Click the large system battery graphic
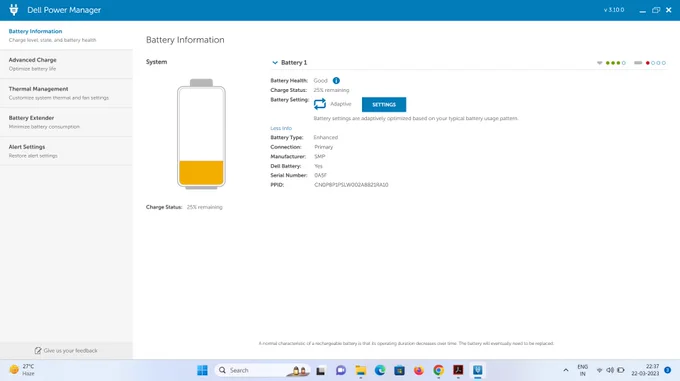 click(x=201, y=134)
